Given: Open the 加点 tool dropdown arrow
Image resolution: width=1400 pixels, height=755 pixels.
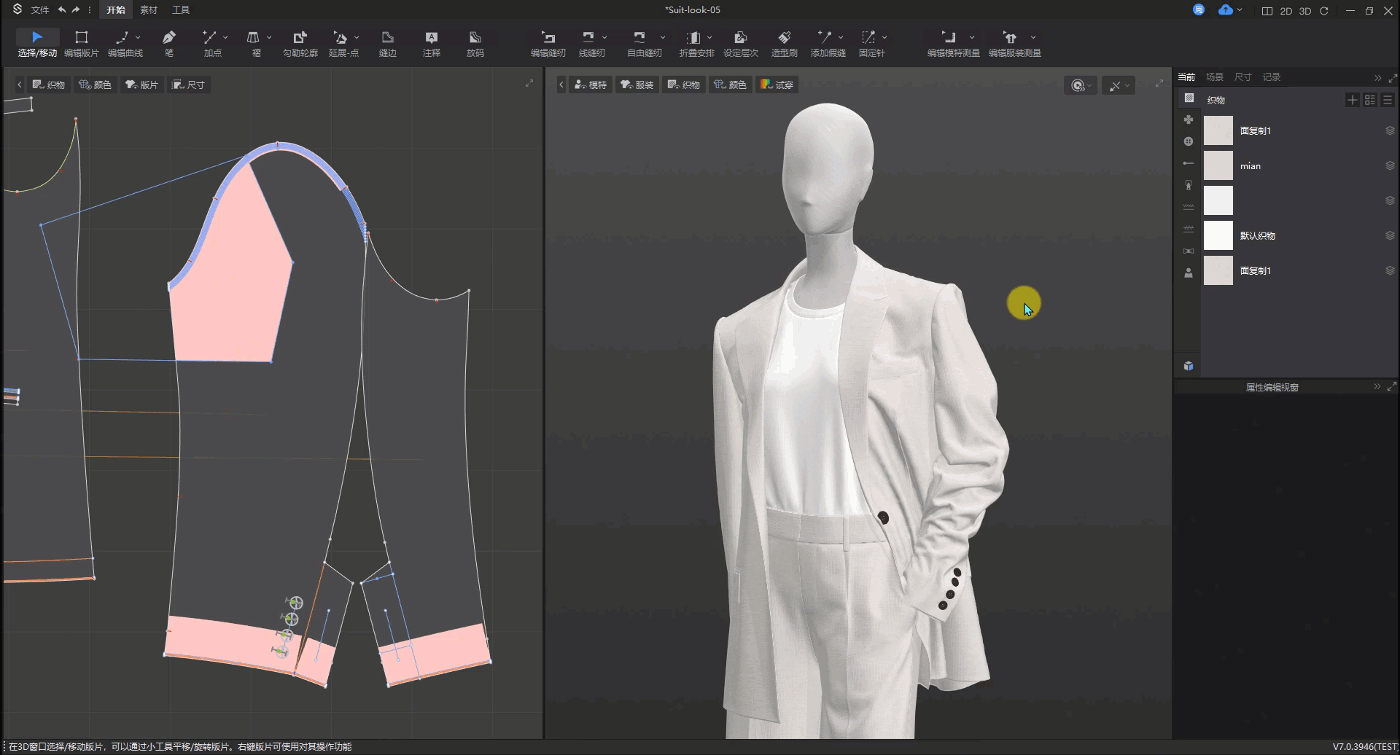Looking at the screenshot, I should (x=225, y=38).
